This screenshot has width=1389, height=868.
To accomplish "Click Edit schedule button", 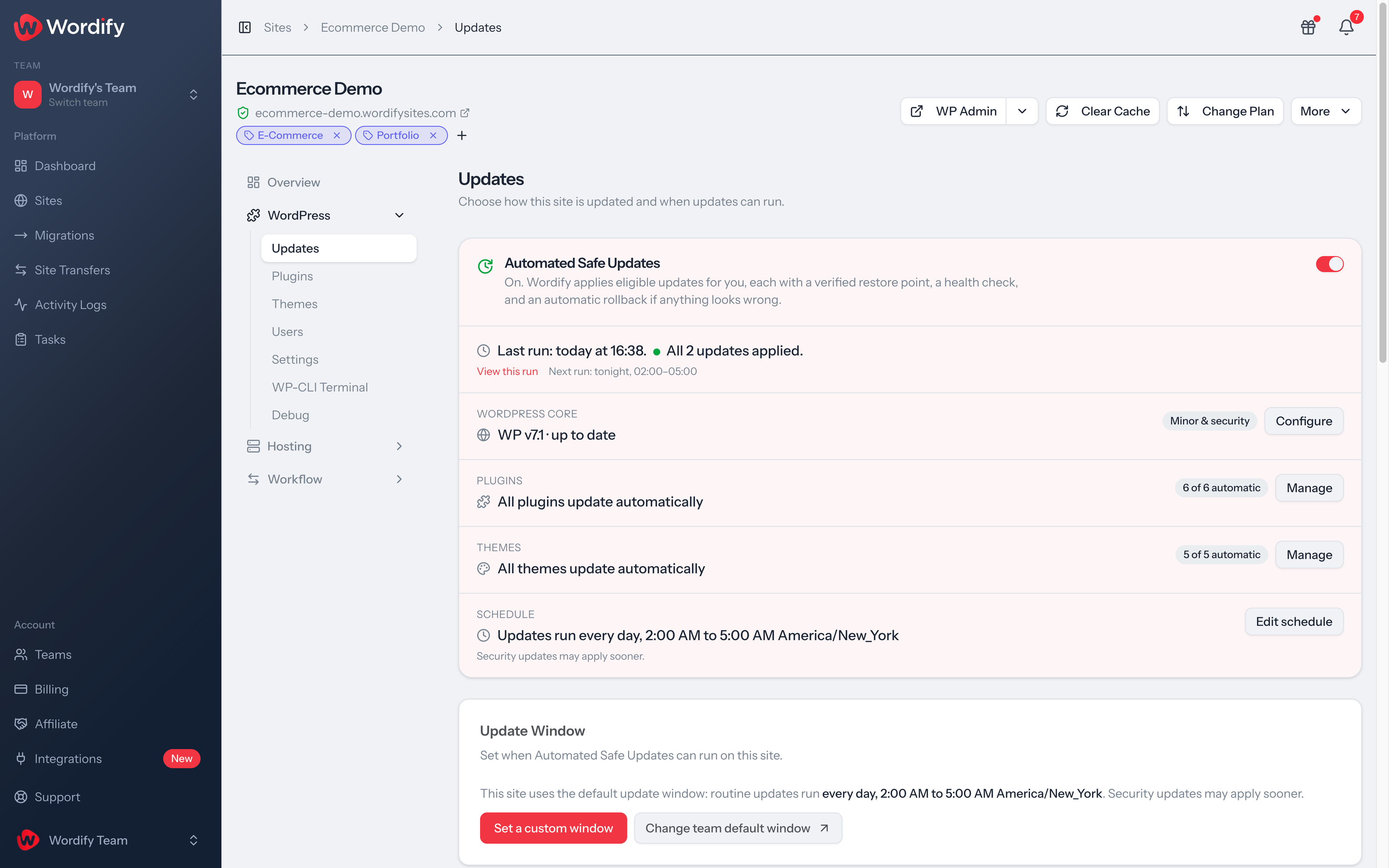I will pos(1294,622).
